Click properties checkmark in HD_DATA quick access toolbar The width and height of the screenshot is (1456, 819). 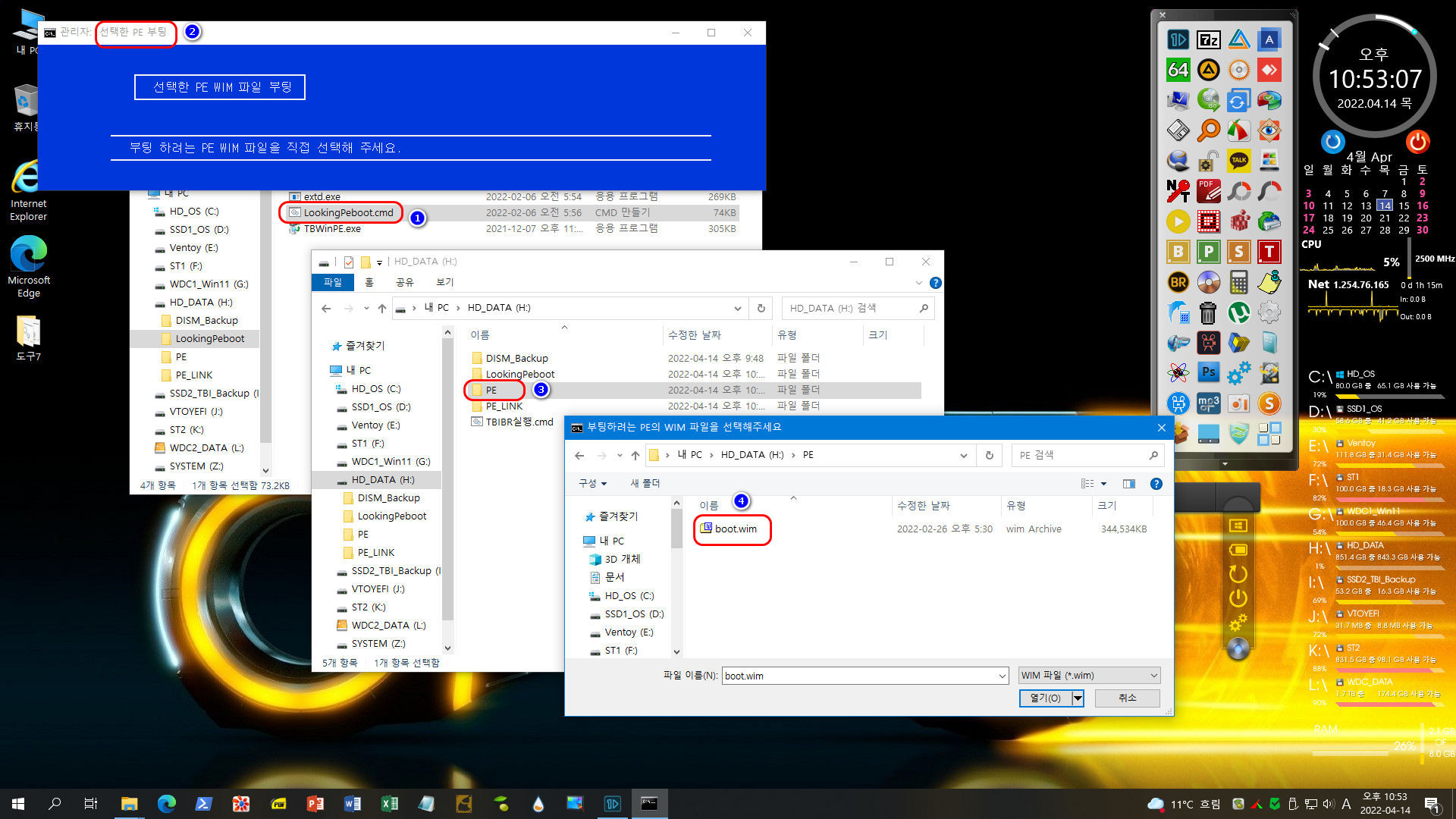[x=349, y=262]
